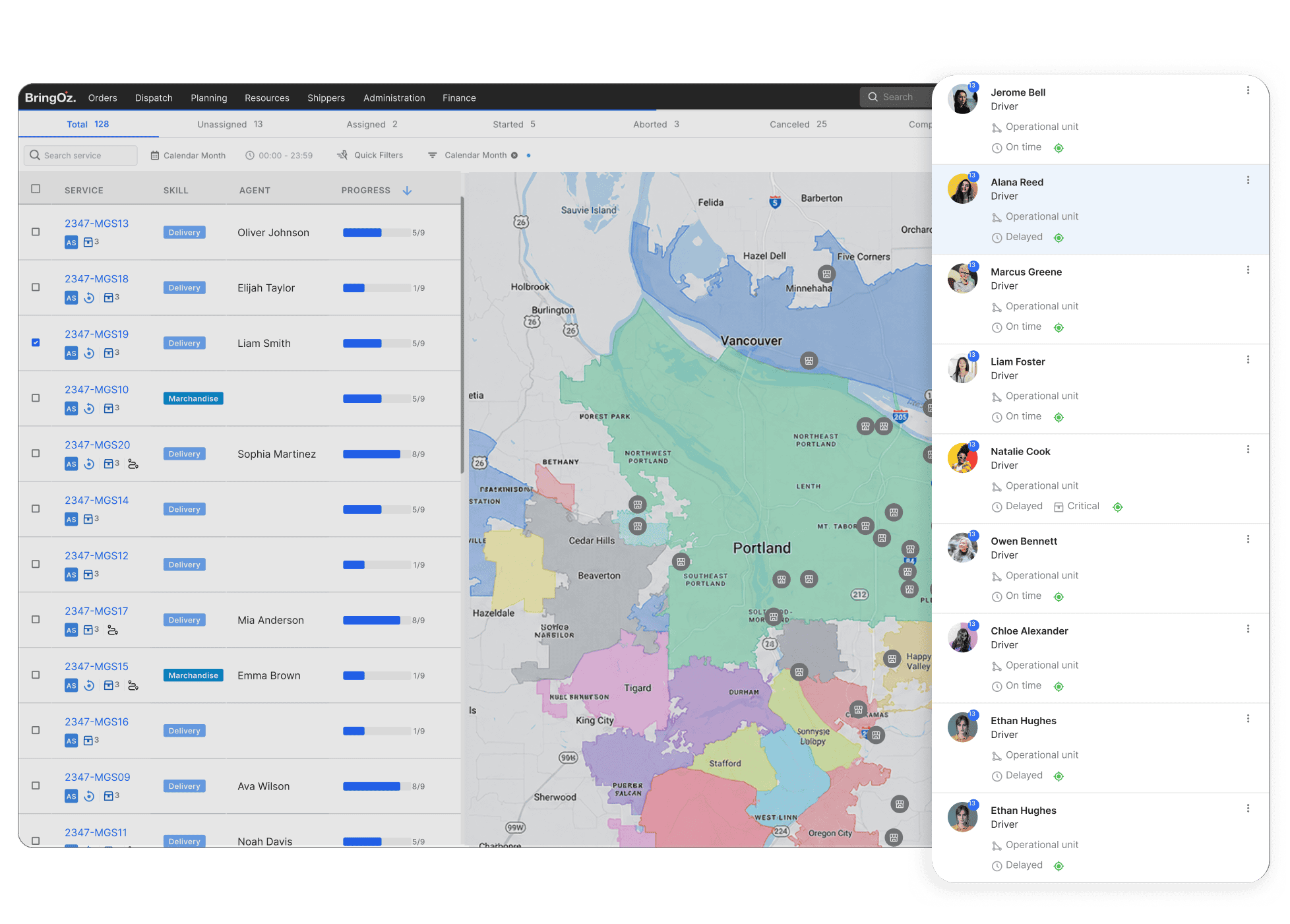
Task: Open the Resources menu
Action: [267, 98]
